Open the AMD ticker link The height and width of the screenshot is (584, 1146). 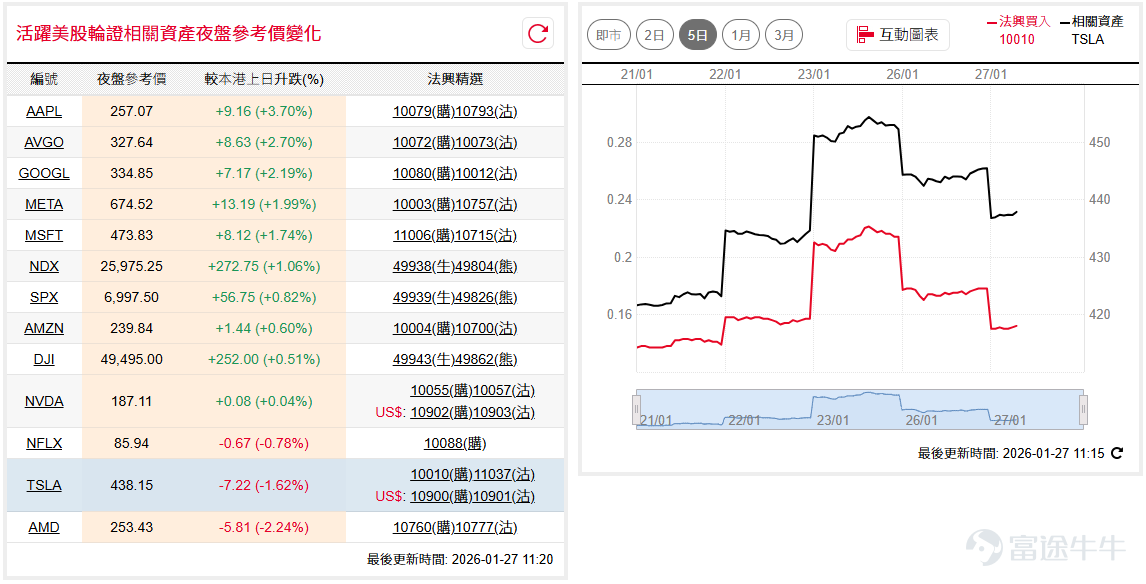(x=44, y=528)
